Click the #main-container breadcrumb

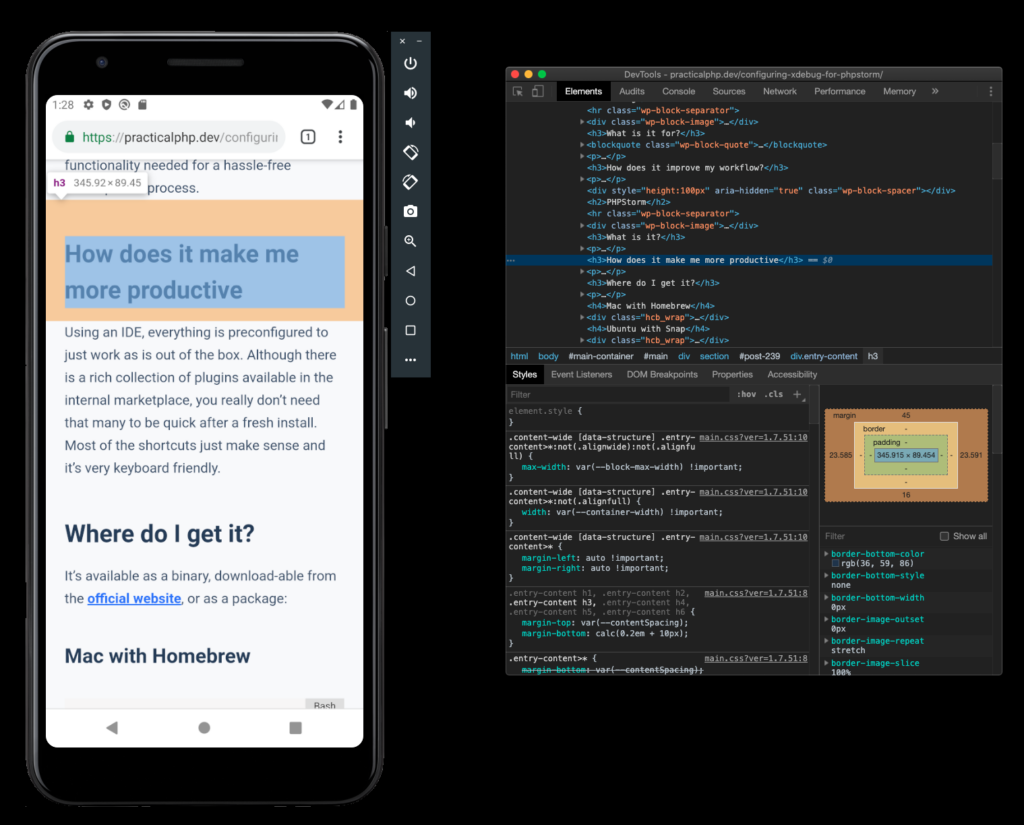tap(601, 356)
